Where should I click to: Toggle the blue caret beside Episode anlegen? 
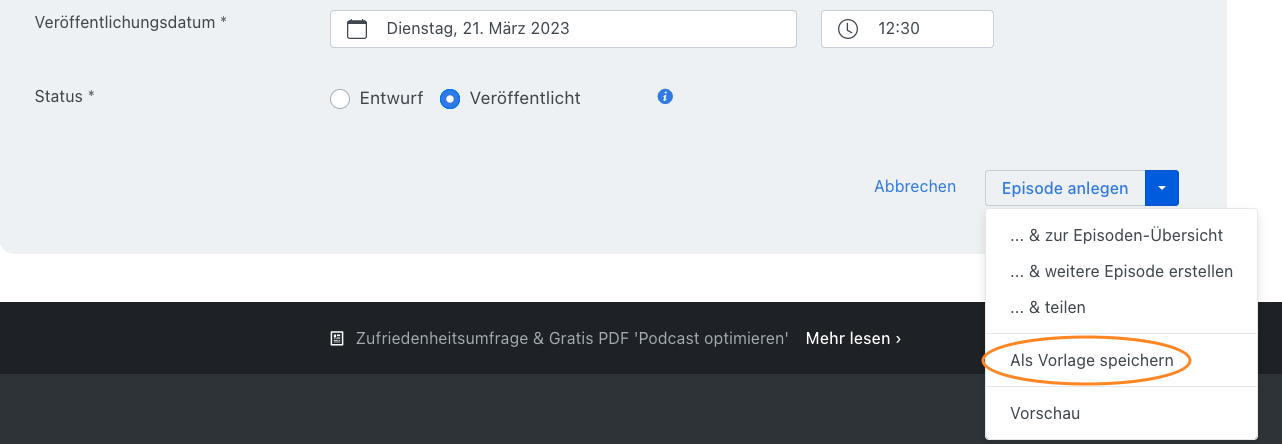pos(1162,188)
